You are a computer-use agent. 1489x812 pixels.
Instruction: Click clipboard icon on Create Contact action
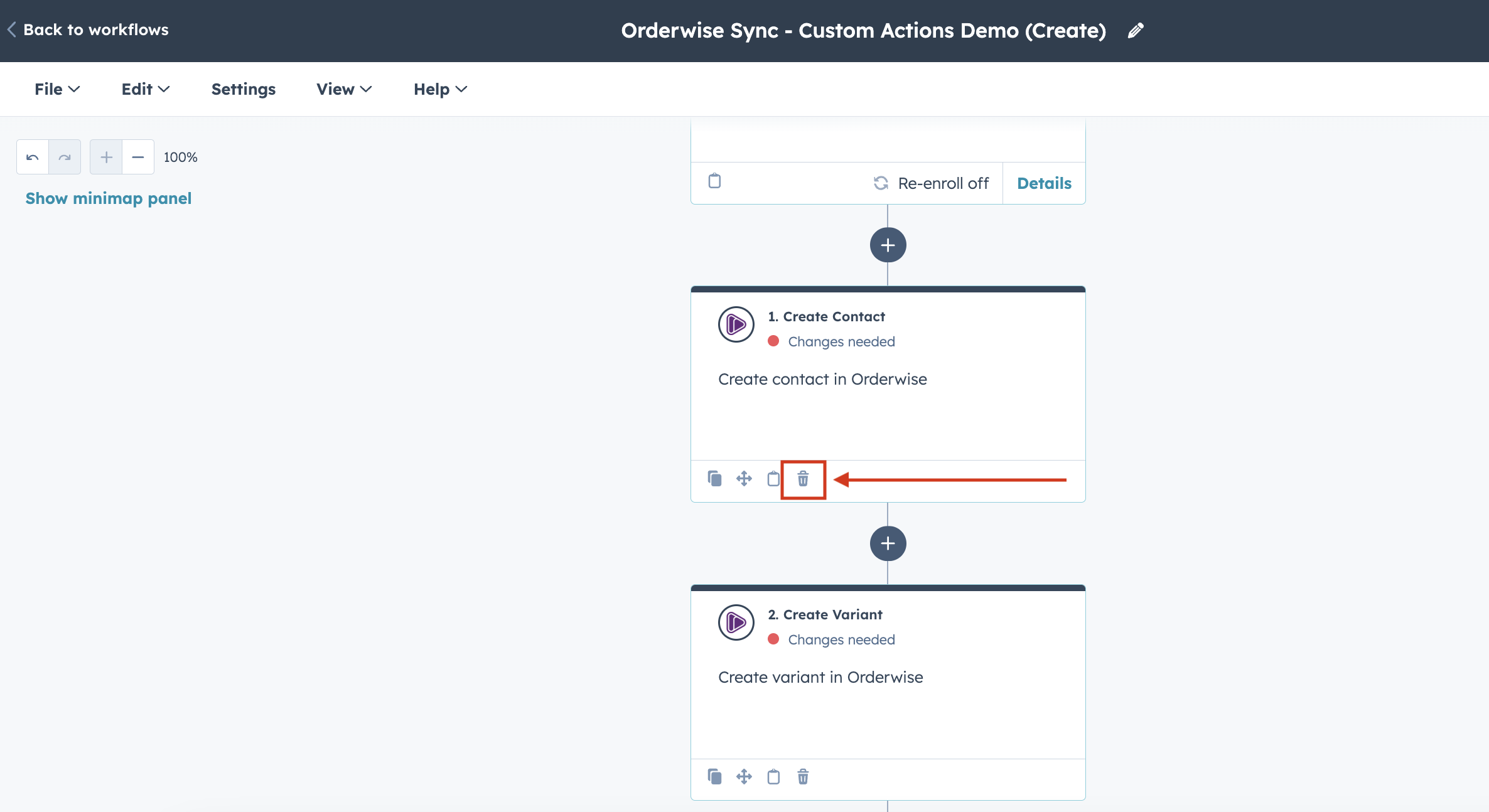coord(773,479)
